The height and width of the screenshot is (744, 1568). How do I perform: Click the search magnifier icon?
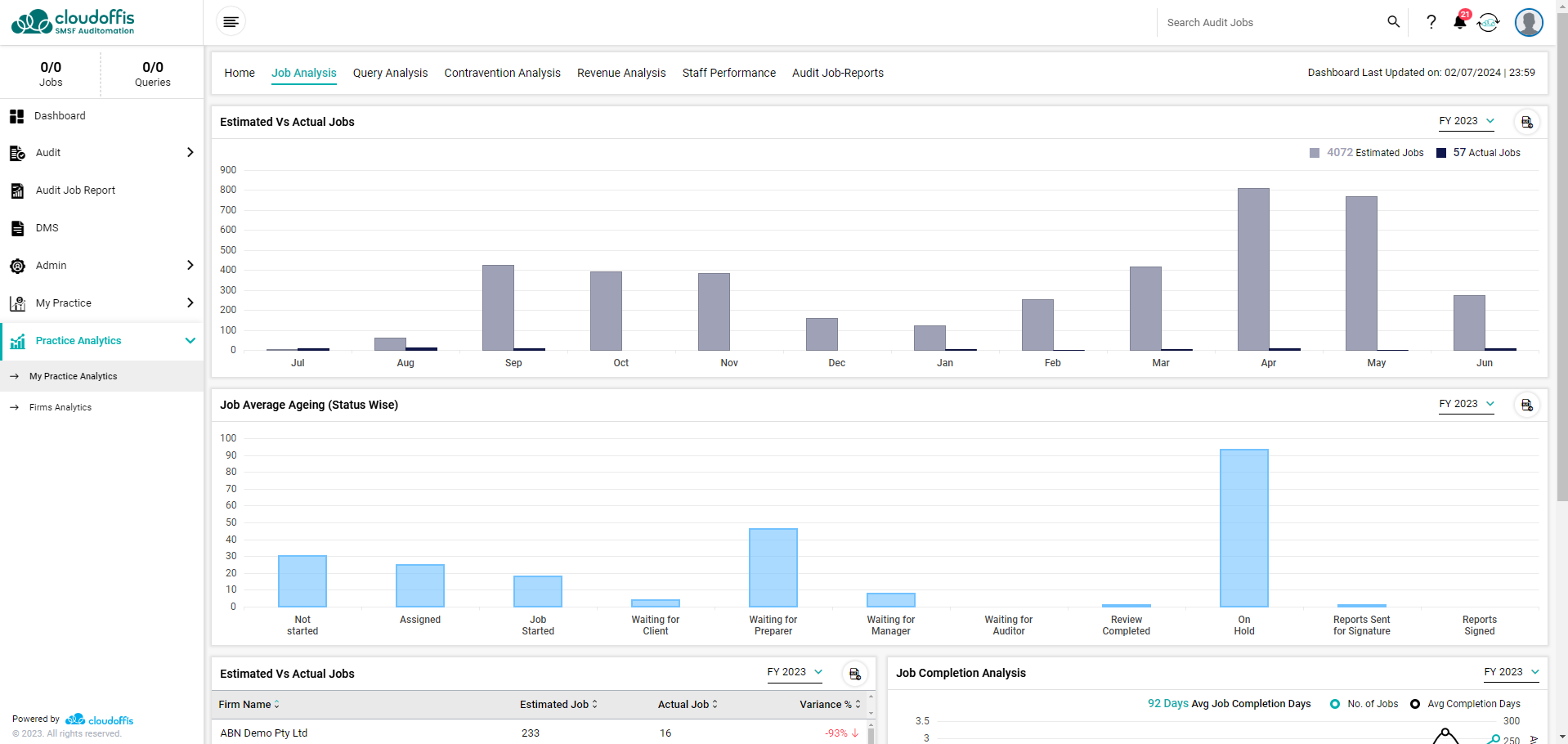coord(1394,22)
